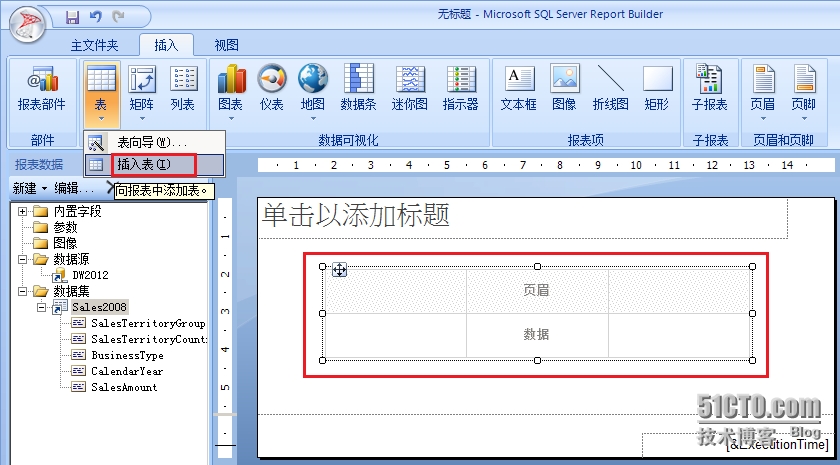Image resolution: width=840 pixels, height=465 pixels.
Task: Collapse the Sales2008 dataset node
Action: (42, 308)
